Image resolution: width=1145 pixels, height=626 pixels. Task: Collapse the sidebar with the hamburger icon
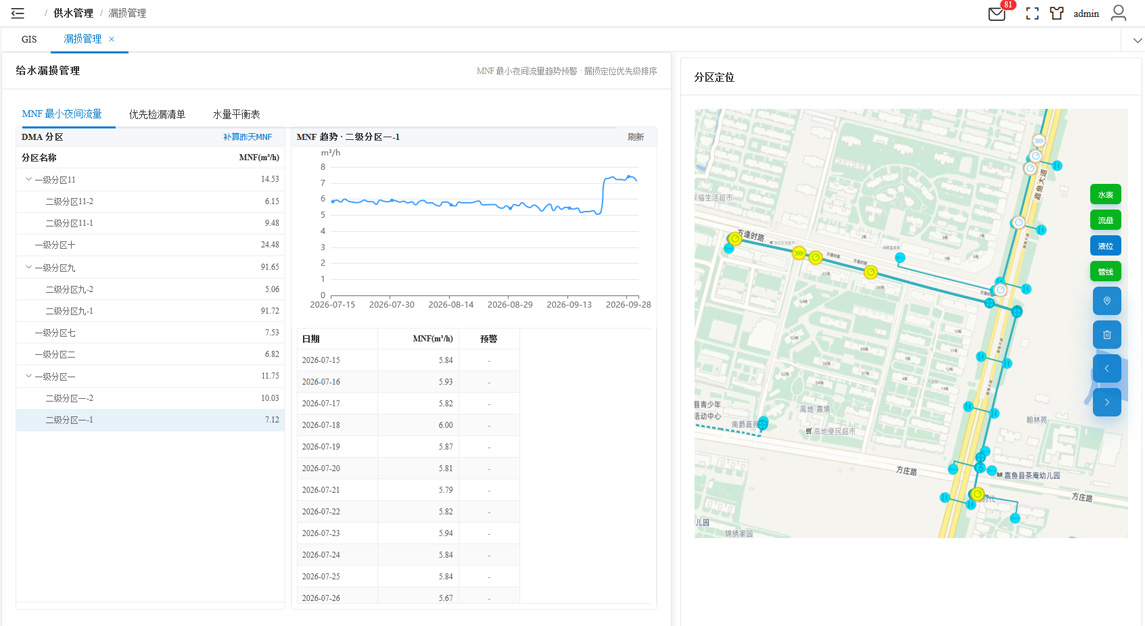pyautogui.click(x=18, y=13)
